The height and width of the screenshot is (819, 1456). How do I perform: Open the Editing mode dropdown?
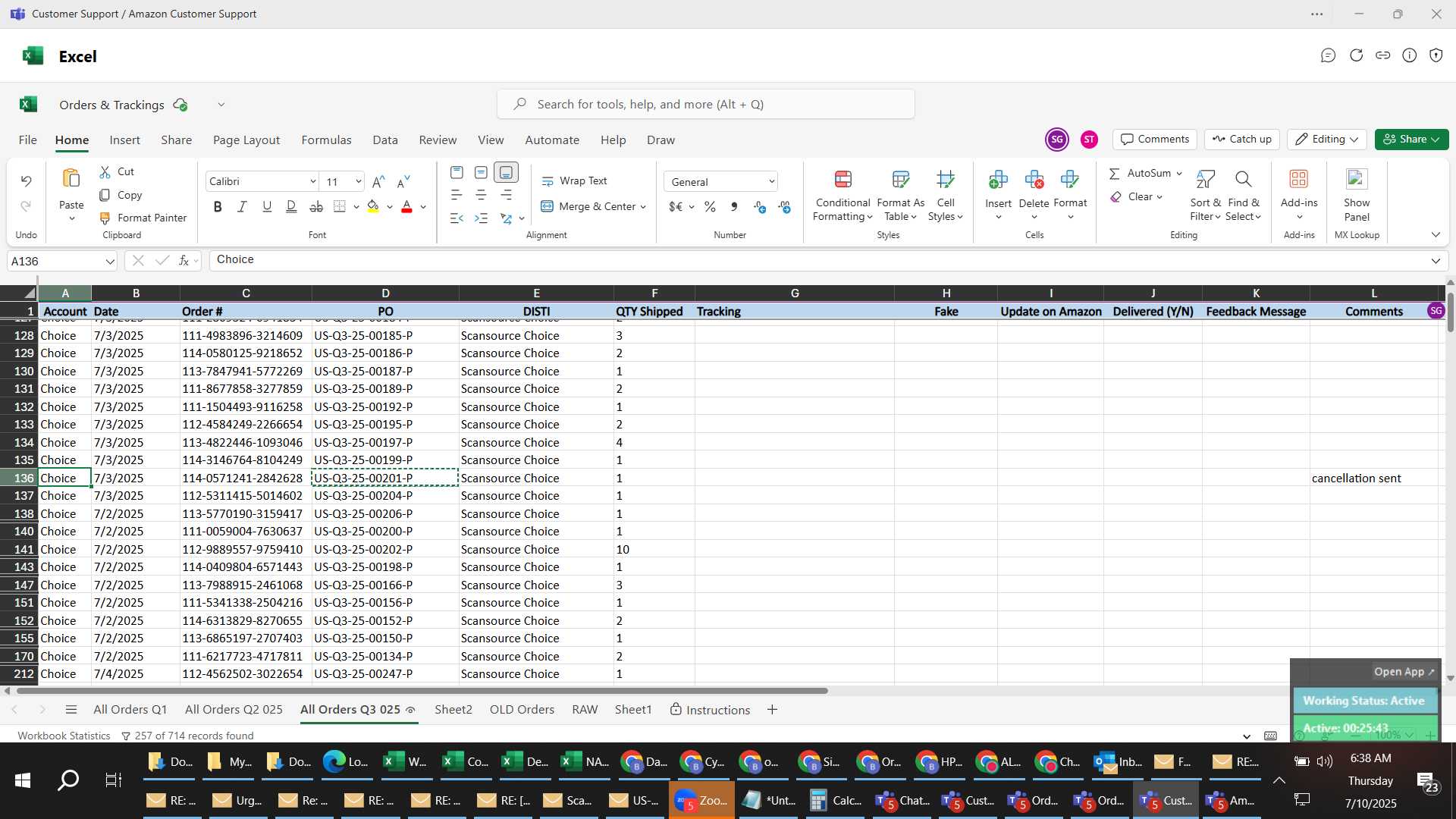point(1326,140)
